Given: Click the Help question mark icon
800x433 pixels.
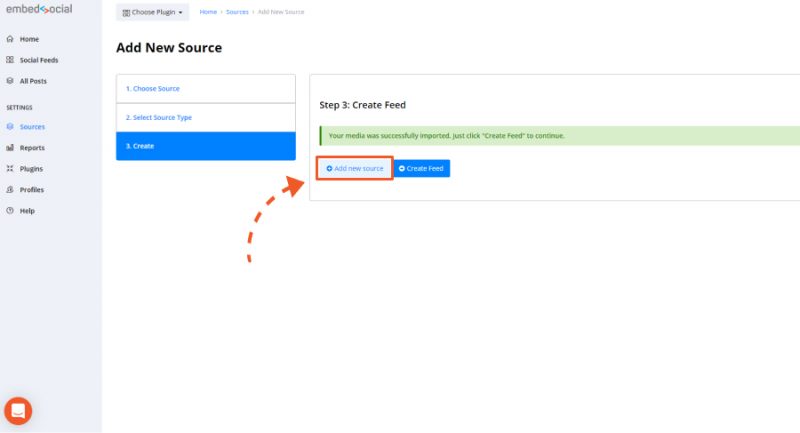Looking at the screenshot, I should (10, 210).
